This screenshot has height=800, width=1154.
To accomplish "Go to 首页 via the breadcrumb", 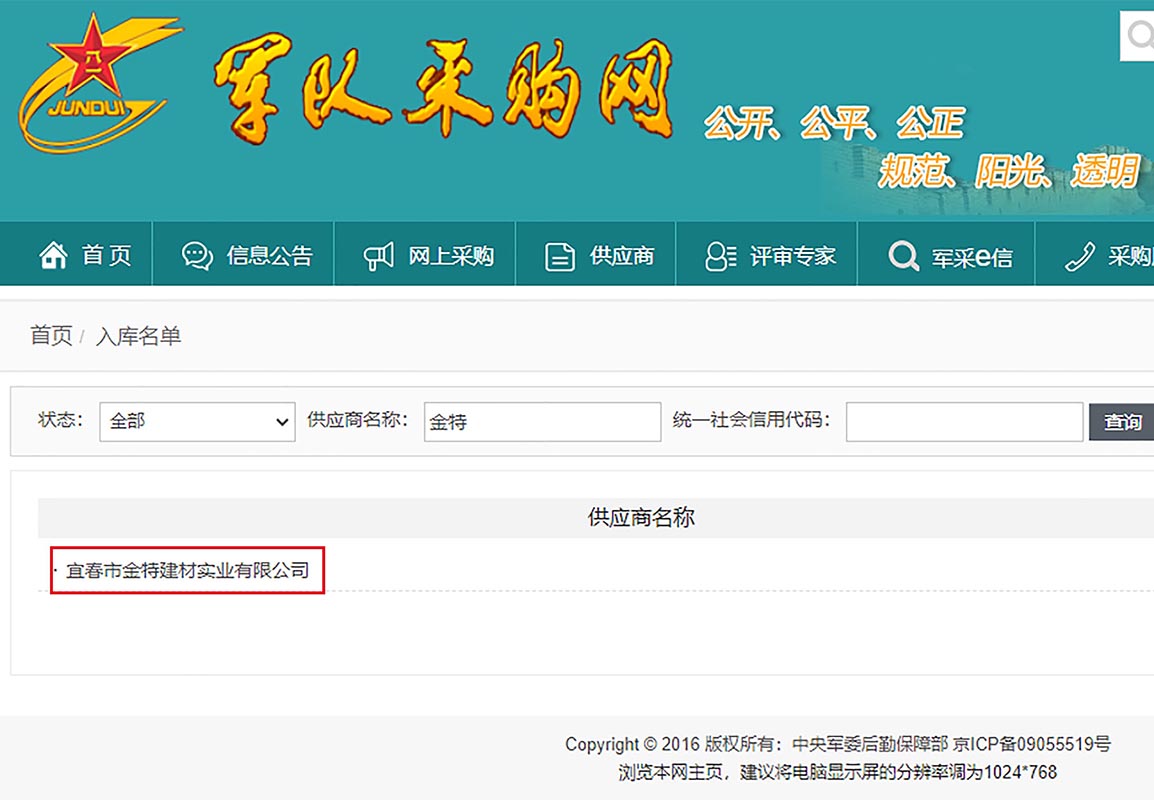I will (x=51, y=336).
